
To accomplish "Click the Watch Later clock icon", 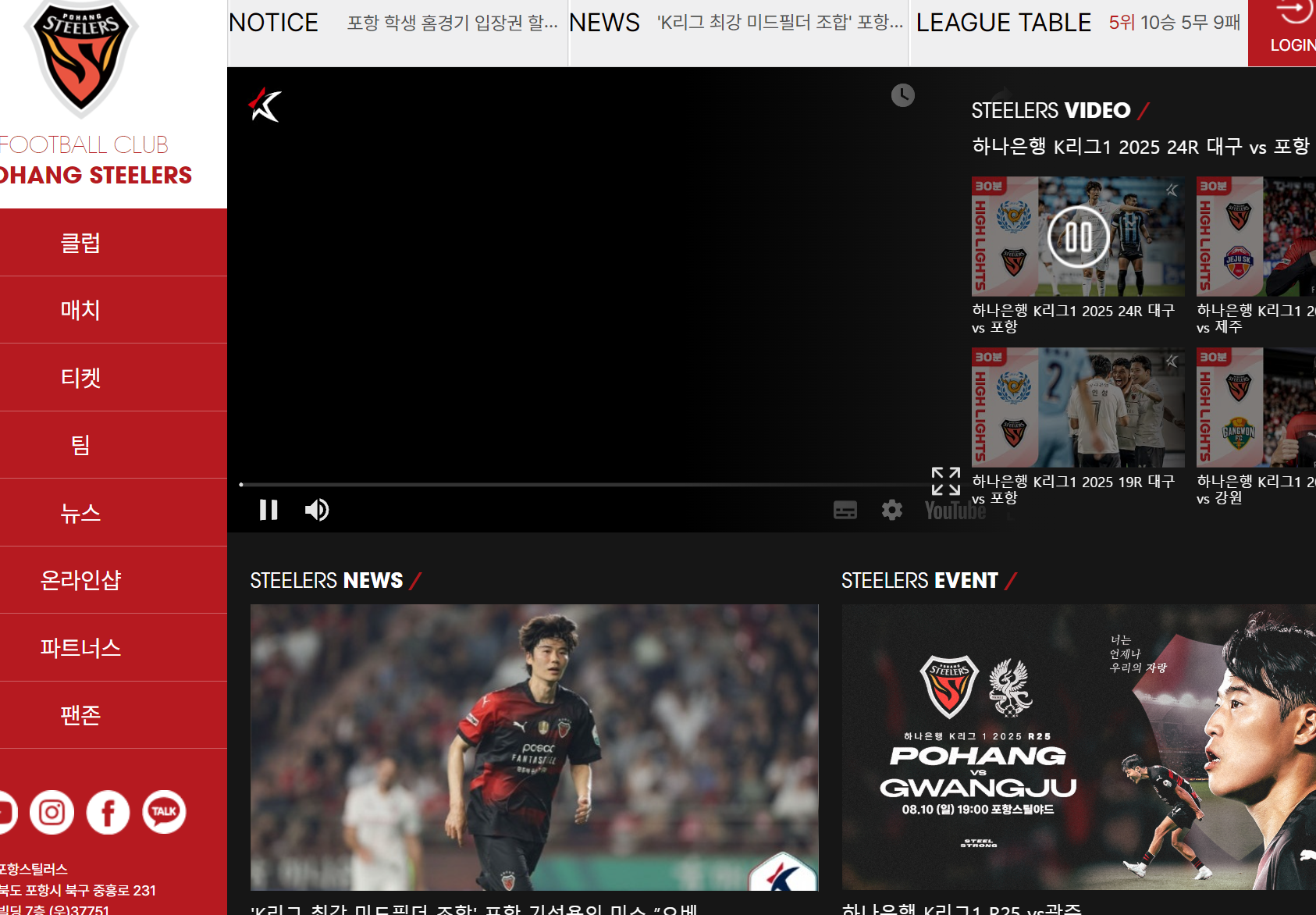I will tap(903, 95).
